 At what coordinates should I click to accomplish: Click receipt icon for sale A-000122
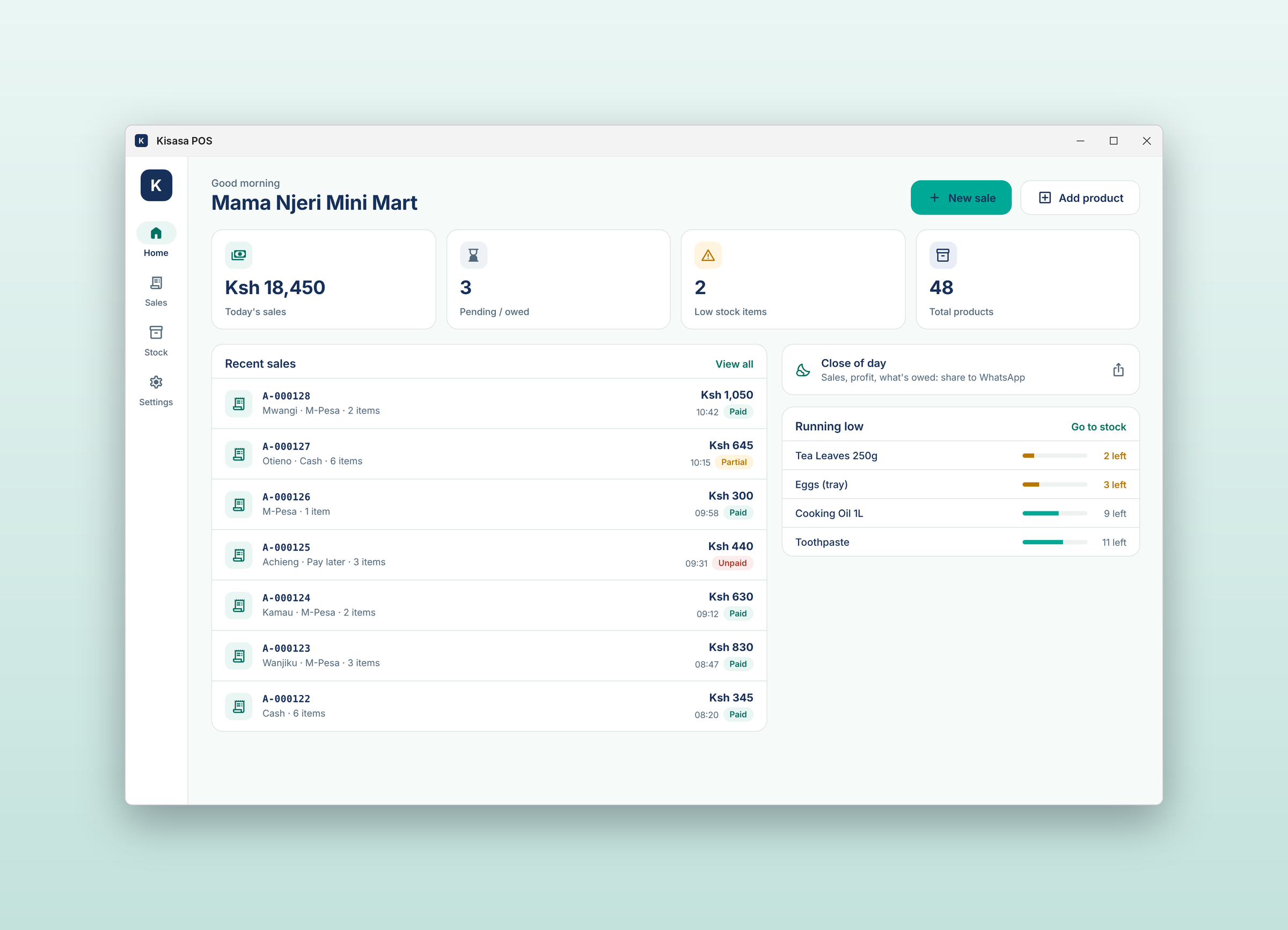[238, 707]
